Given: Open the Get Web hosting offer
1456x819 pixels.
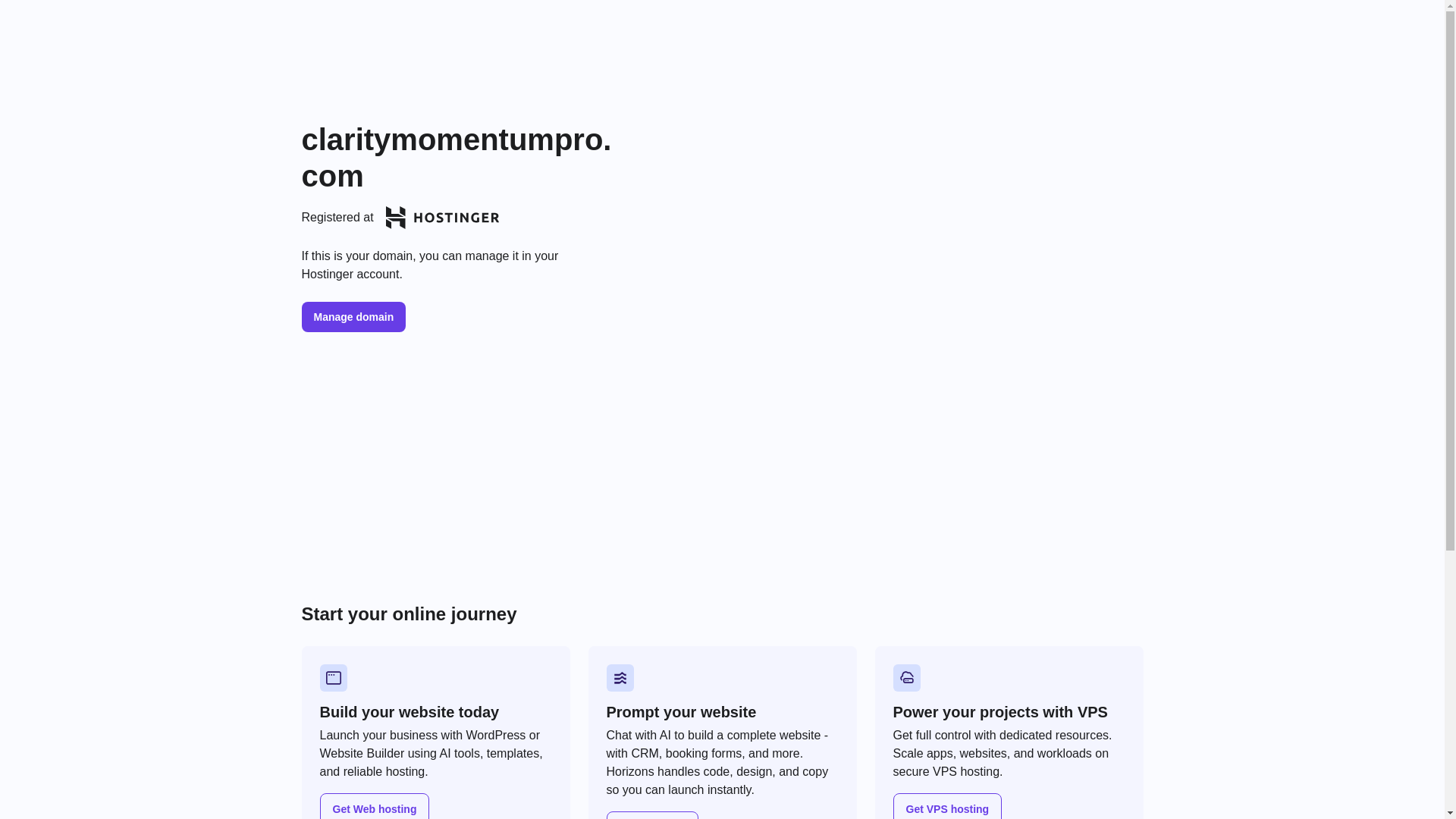Looking at the screenshot, I should pos(375,808).
